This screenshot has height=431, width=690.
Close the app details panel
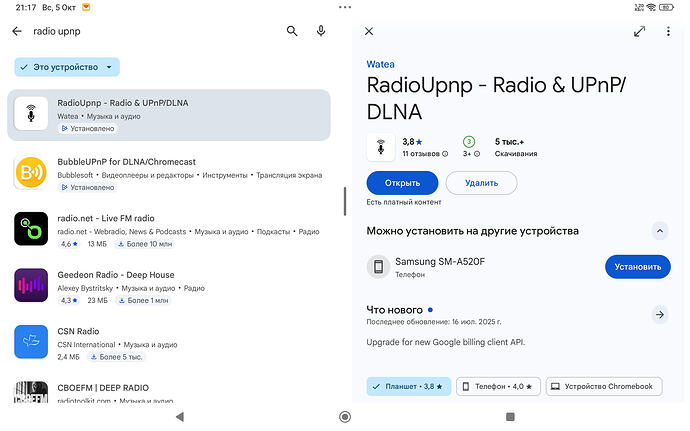pyautogui.click(x=369, y=31)
